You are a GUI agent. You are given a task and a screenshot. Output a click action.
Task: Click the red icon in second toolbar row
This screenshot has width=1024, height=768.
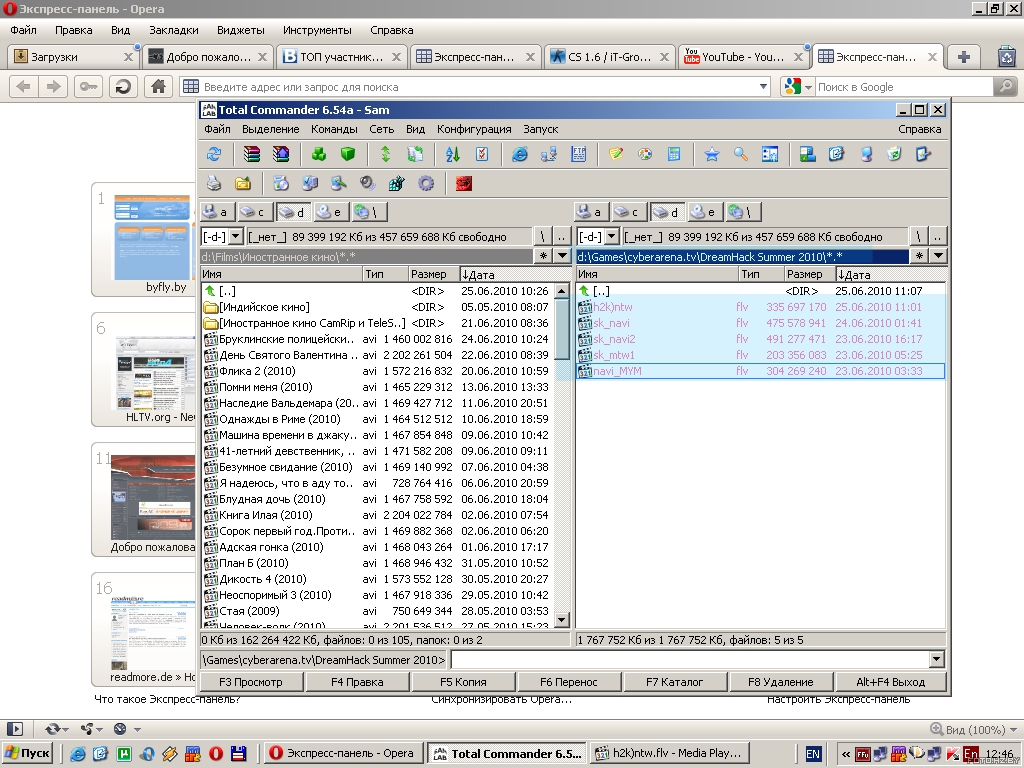click(464, 184)
